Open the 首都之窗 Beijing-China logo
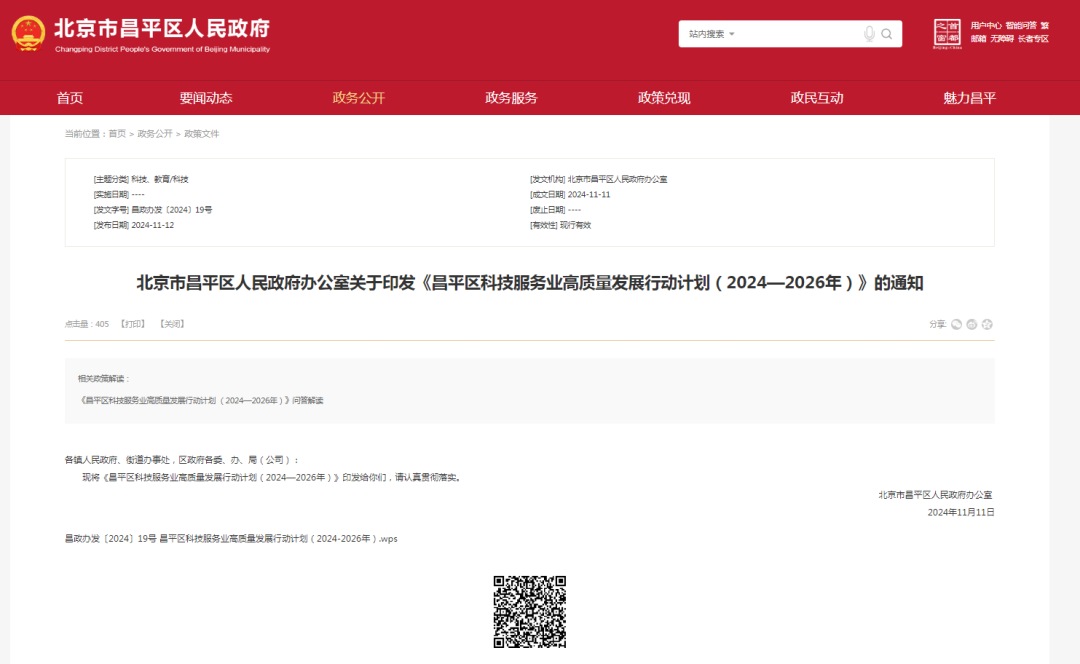This screenshot has width=1080, height=664. tap(947, 33)
